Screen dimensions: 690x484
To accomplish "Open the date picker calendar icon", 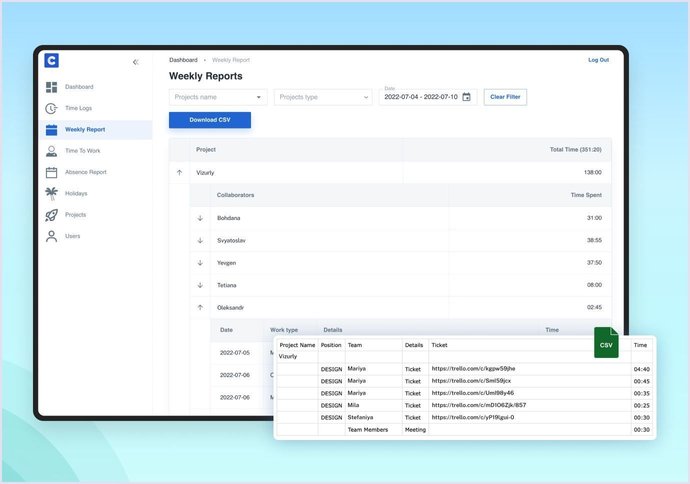I will [x=466, y=97].
